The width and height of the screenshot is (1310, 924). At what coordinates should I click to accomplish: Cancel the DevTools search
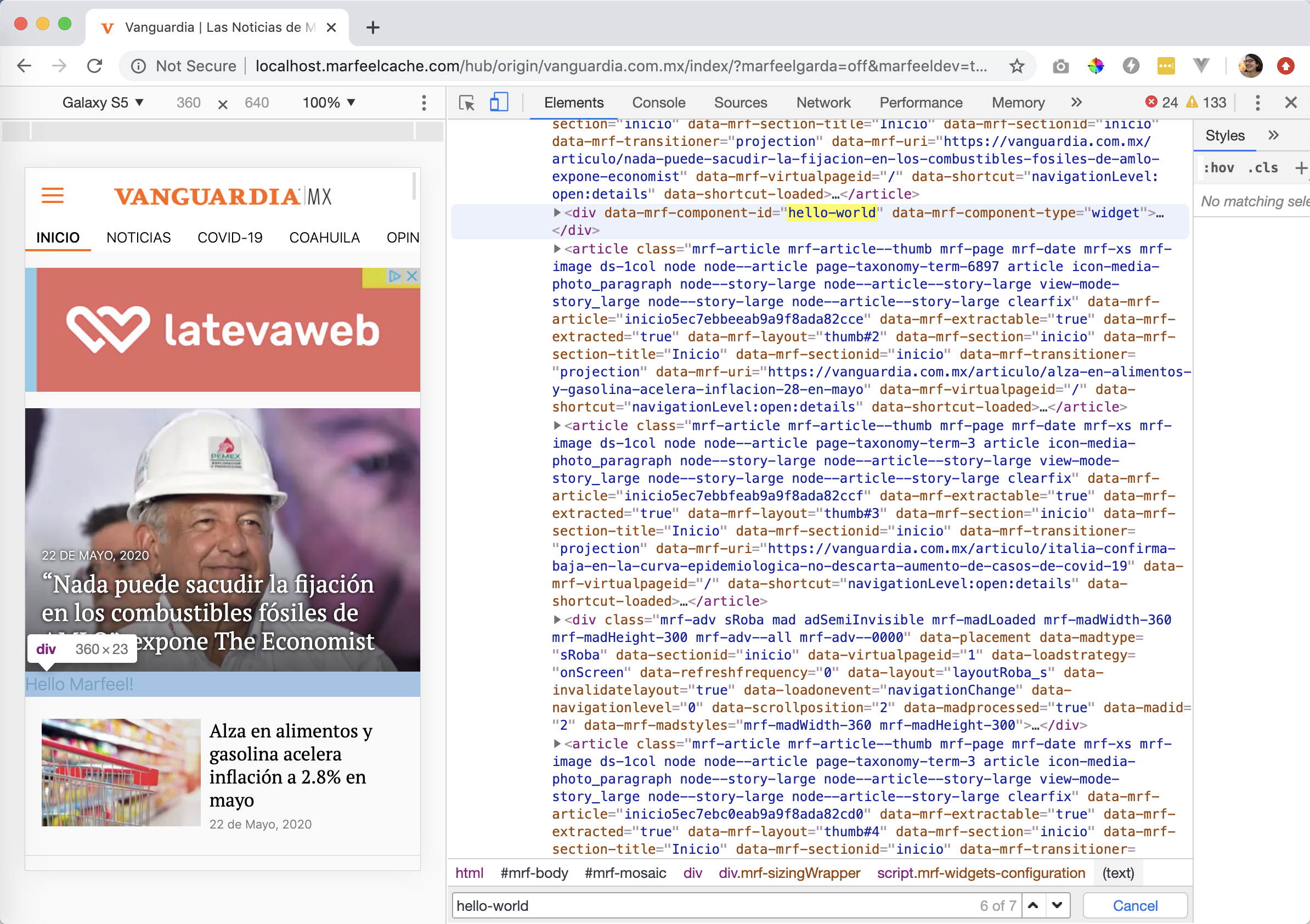click(1135, 906)
